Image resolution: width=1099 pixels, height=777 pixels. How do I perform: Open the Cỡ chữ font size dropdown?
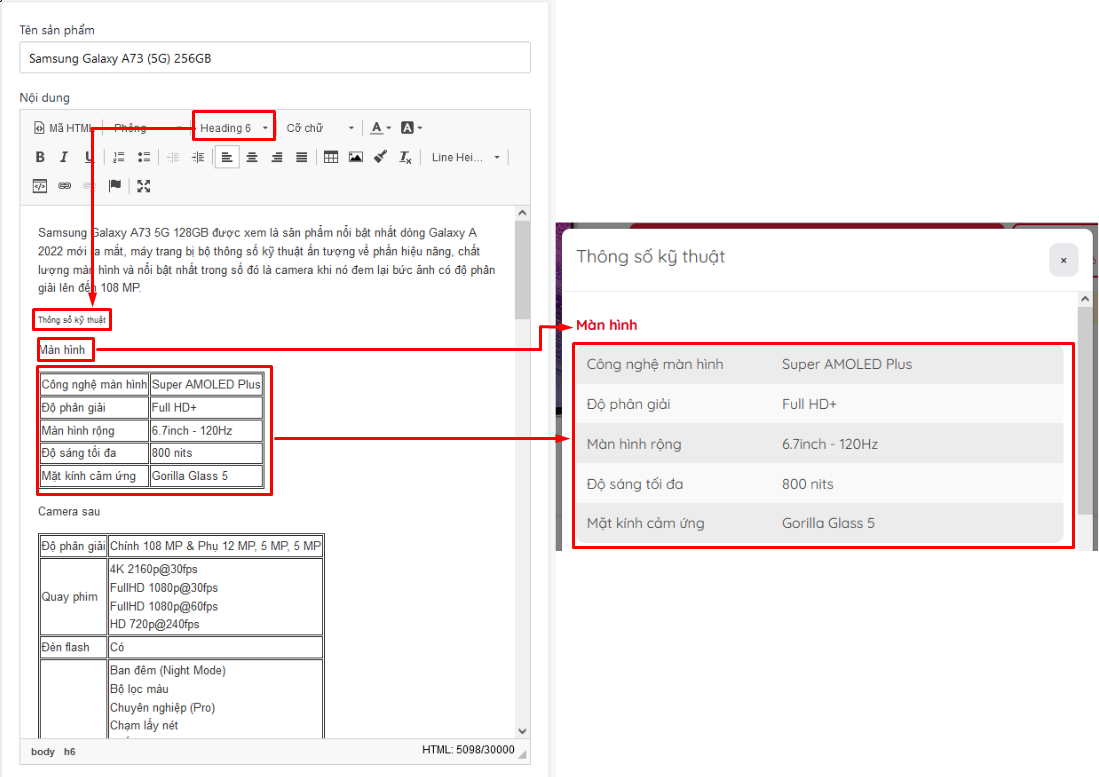click(x=320, y=128)
